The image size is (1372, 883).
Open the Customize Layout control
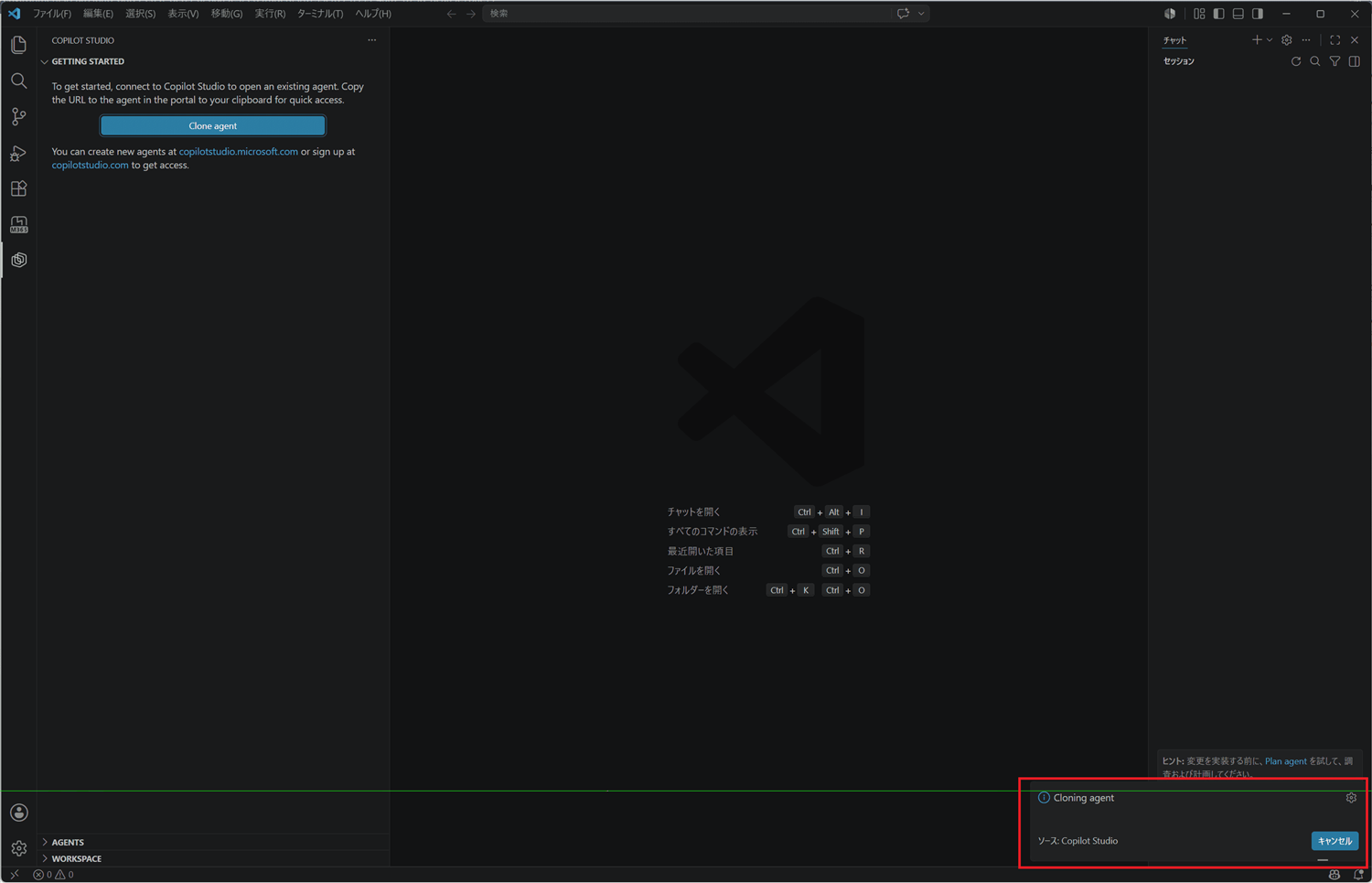pyautogui.click(x=1199, y=14)
